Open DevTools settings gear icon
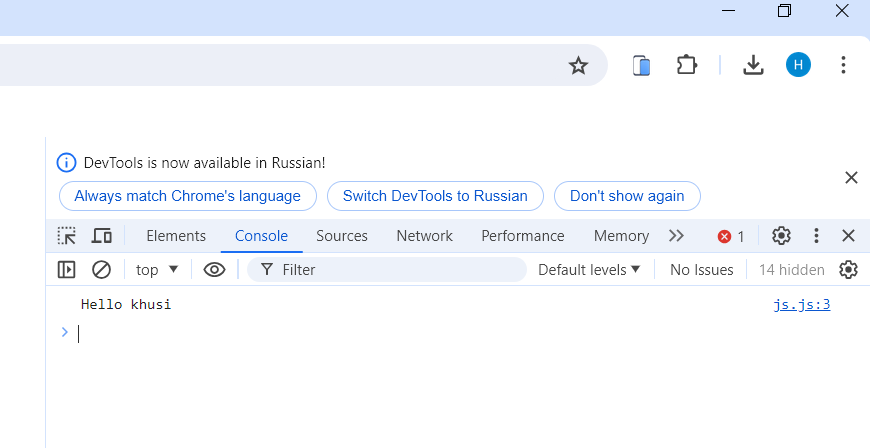Screen dimensions: 870x448 pyautogui.click(x=781, y=236)
